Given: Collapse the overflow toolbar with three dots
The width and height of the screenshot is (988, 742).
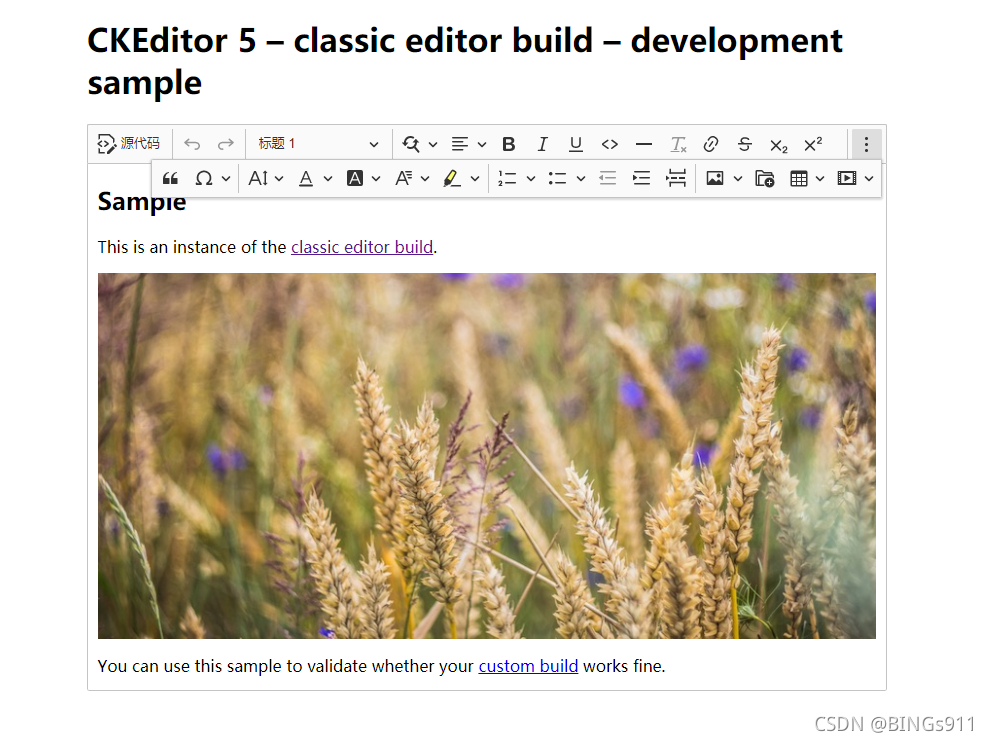Looking at the screenshot, I should (866, 144).
